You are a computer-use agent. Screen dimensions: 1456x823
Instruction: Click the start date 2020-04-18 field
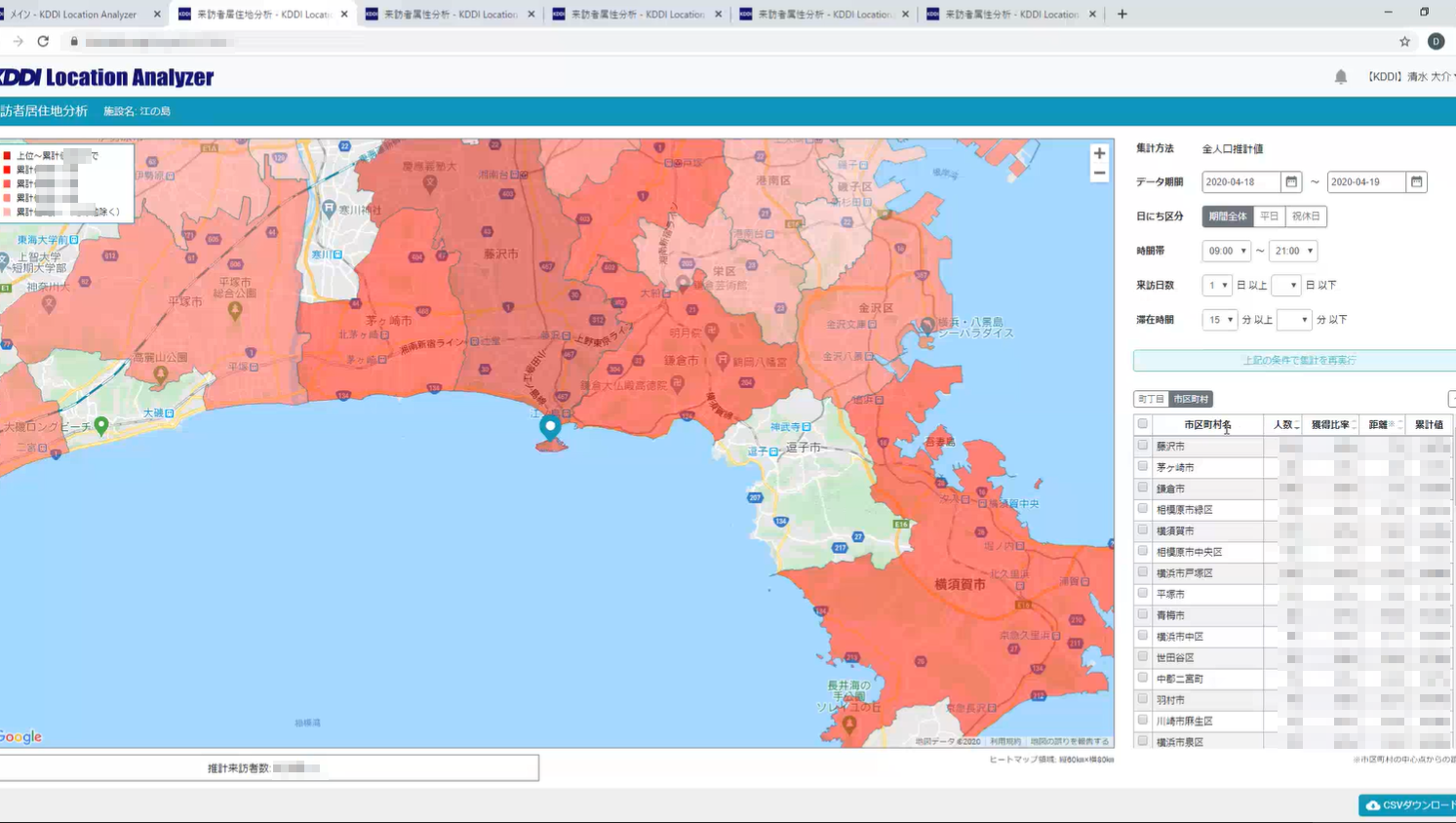click(x=1240, y=181)
